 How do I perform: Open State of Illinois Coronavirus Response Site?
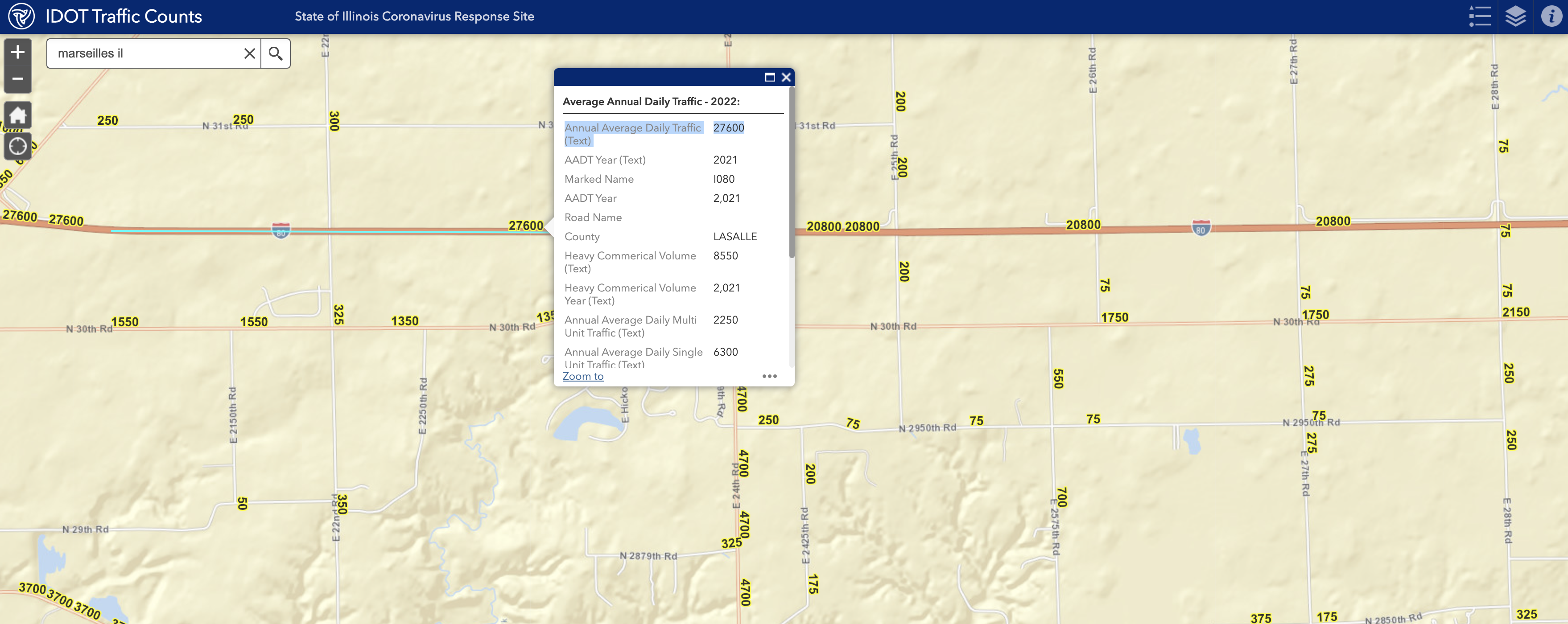[x=414, y=16]
